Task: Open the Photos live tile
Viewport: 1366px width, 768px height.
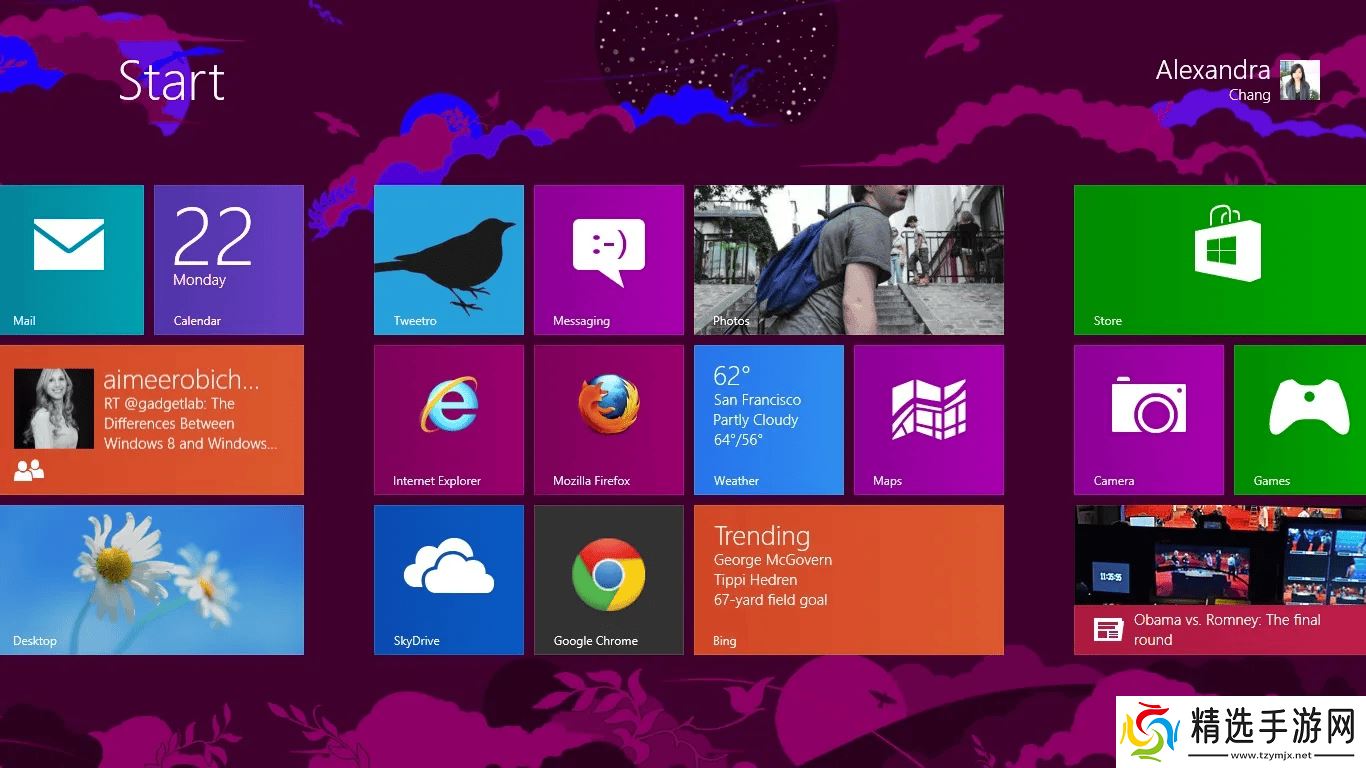Action: click(x=848, y=259)
